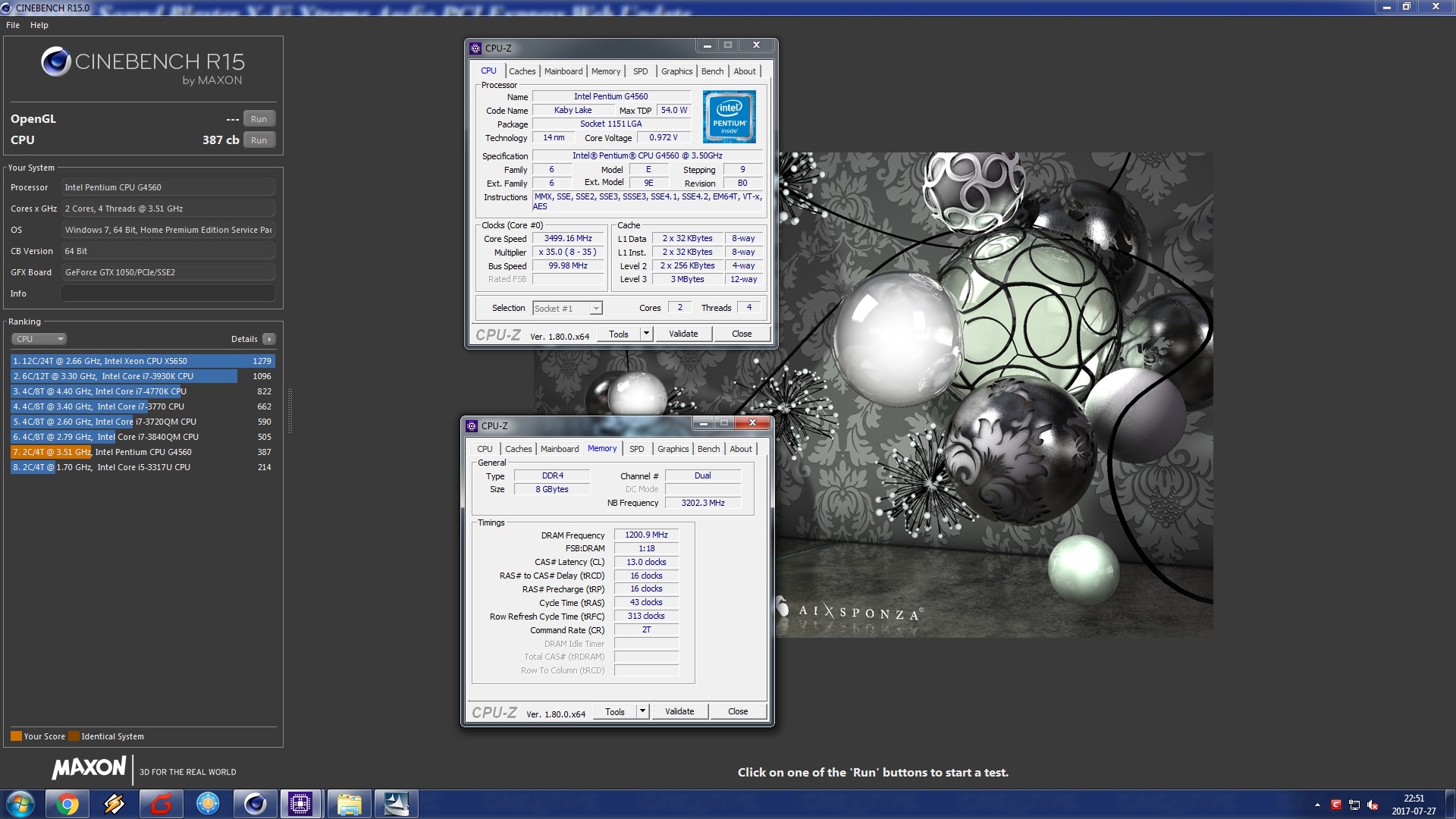The height and width of the screenshot is (819, 1456).
Task: Click the Core Speed value 3499.16 MHz
Action: (x=568, y=238)
